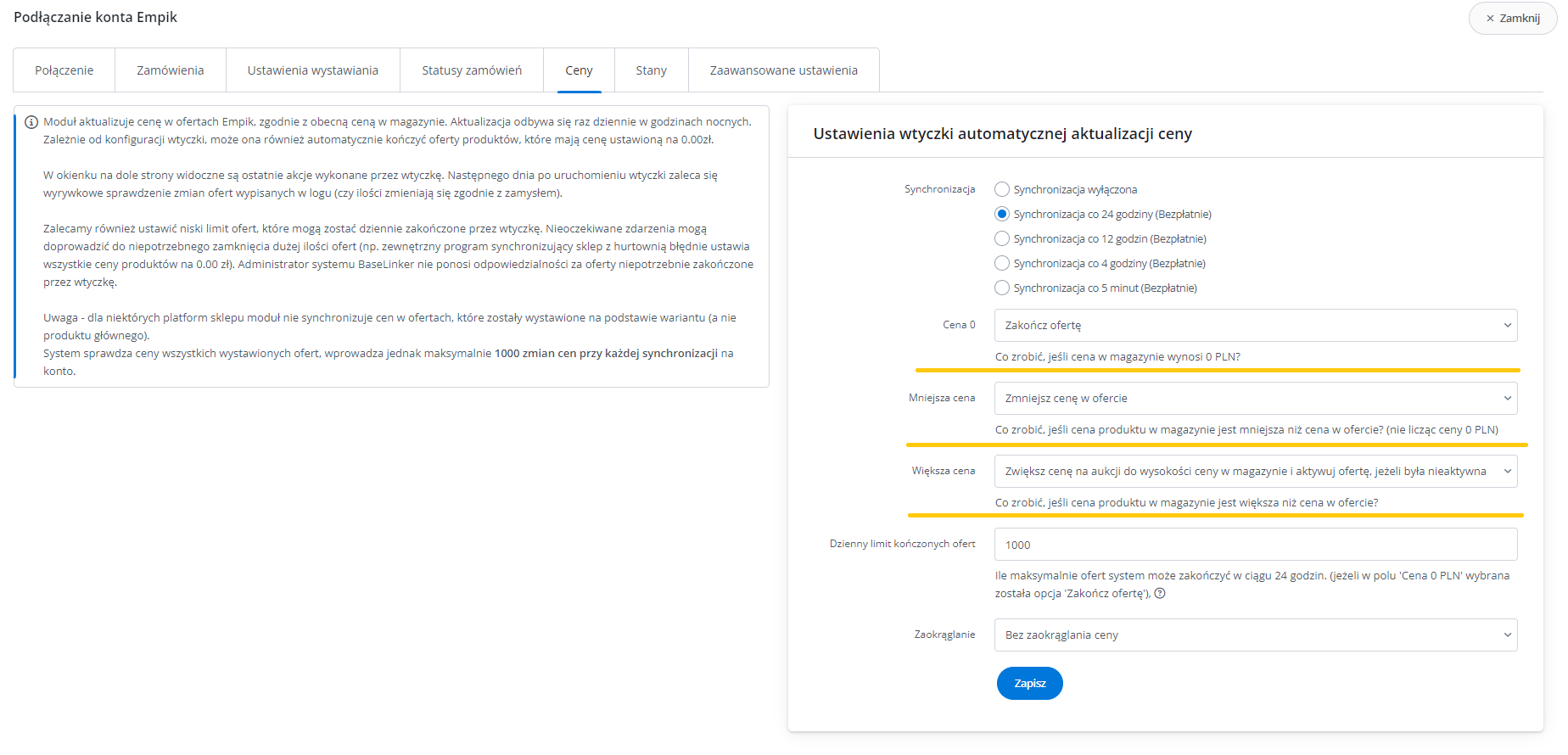Enable synchronization every 4 hours

[1002, 263]
